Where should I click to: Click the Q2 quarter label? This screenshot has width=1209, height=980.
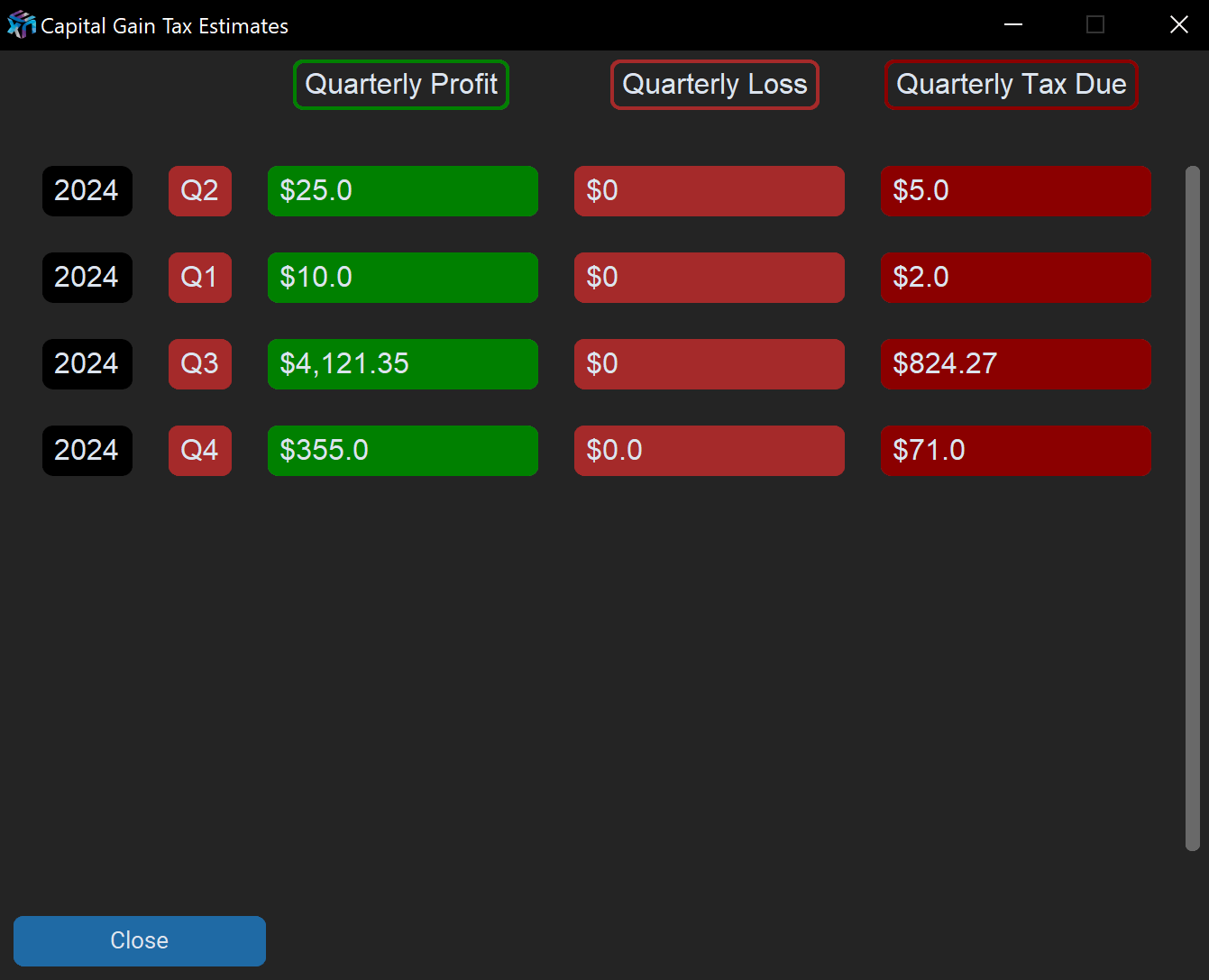coord(199,191)
